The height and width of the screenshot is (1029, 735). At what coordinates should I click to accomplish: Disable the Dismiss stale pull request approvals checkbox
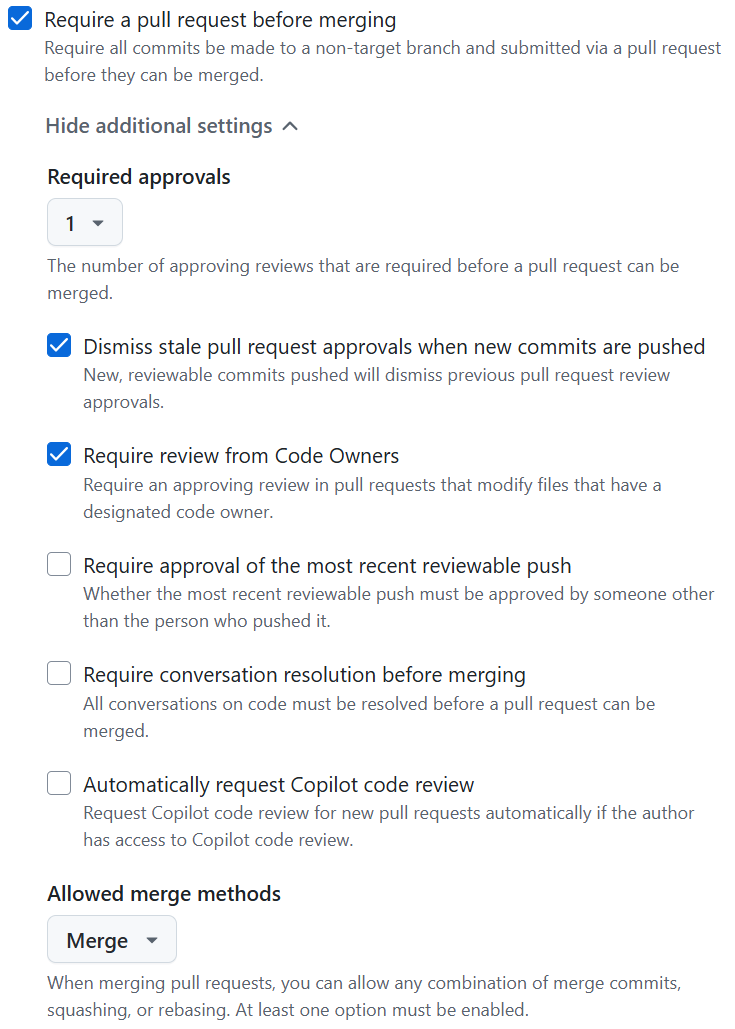(59, 346)
